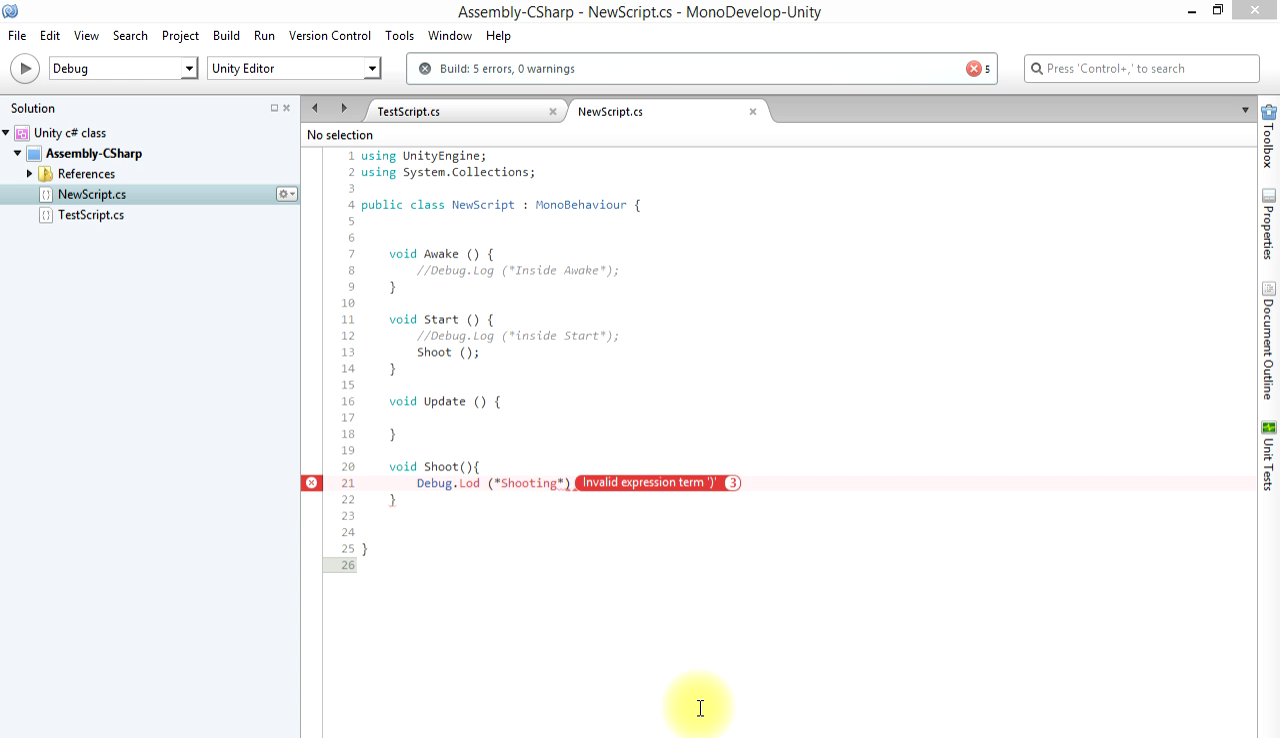Viewport: 1280px width, 738px height.
Task: Open the Version Control menu
Action: pyautogui.click(x=330, y=35)
